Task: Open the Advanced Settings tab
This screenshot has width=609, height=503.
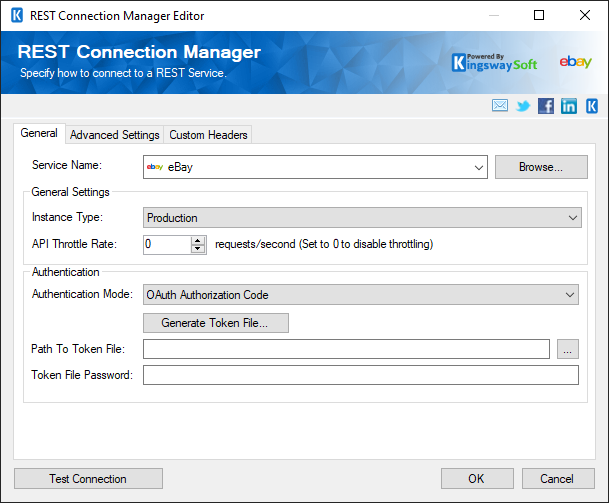Action: click(x=115, y=135)
